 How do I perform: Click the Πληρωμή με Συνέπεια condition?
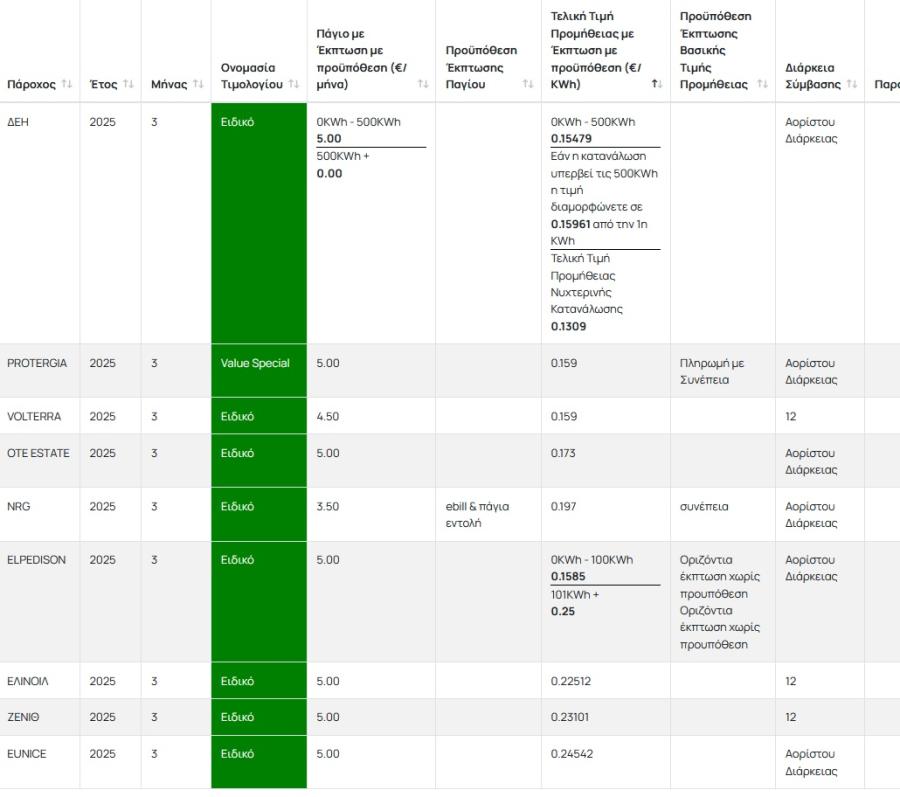point(711,371)
